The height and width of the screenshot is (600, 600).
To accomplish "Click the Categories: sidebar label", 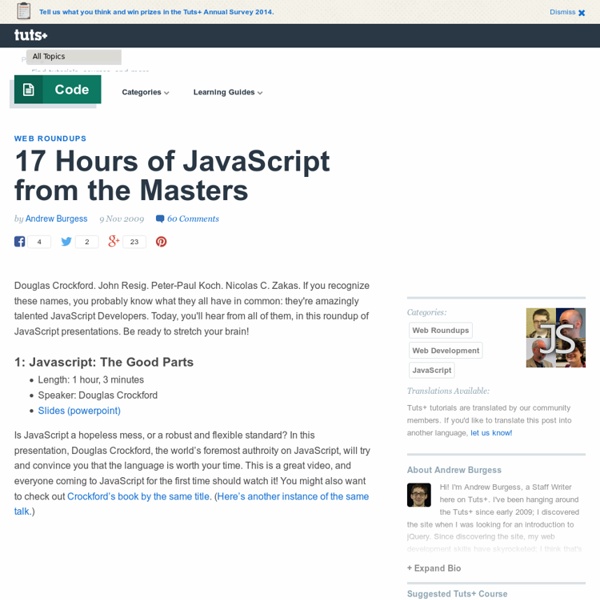I will coord(427,312).
